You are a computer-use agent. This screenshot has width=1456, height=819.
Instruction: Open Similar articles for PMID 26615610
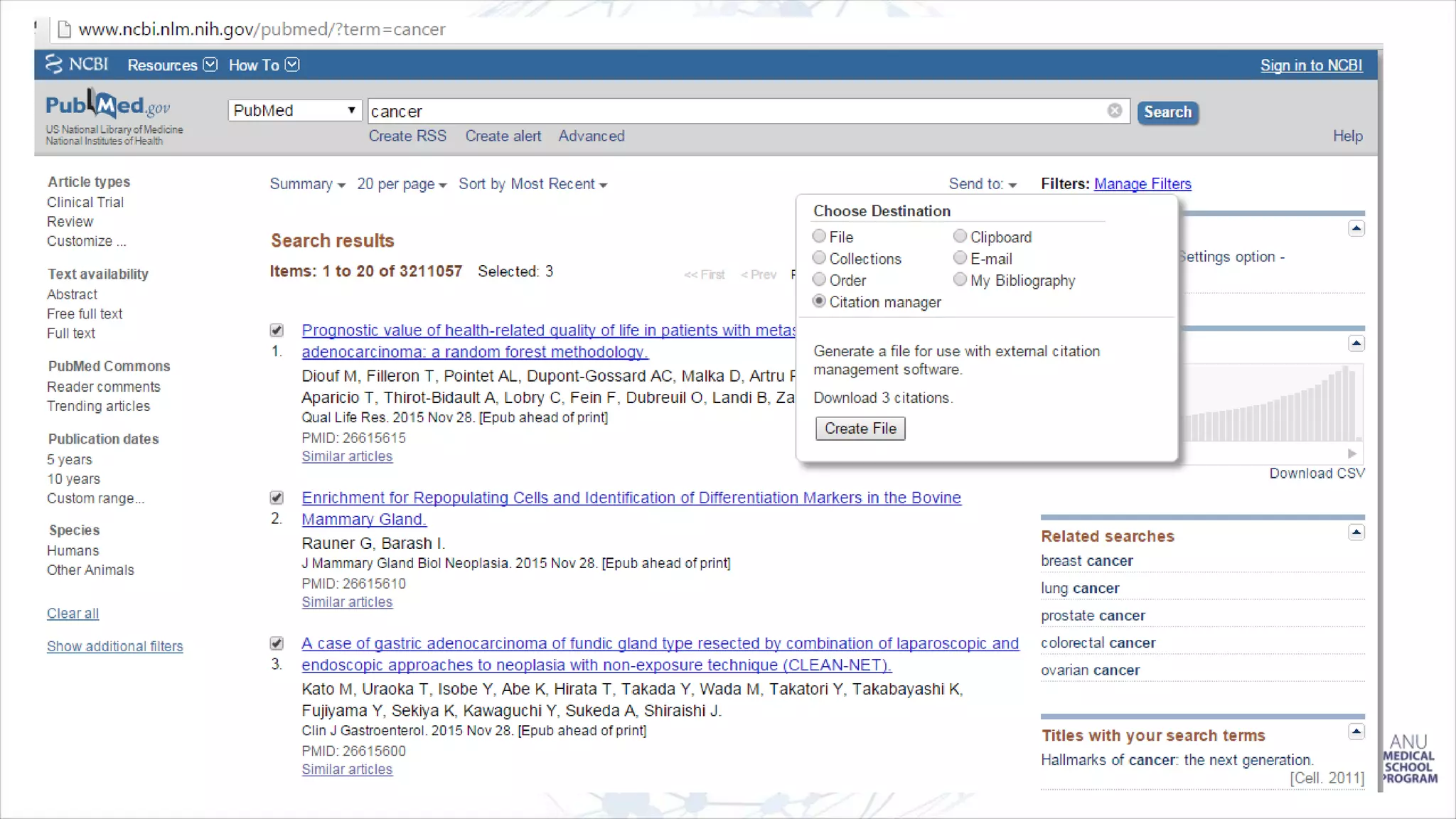(347, 602)
